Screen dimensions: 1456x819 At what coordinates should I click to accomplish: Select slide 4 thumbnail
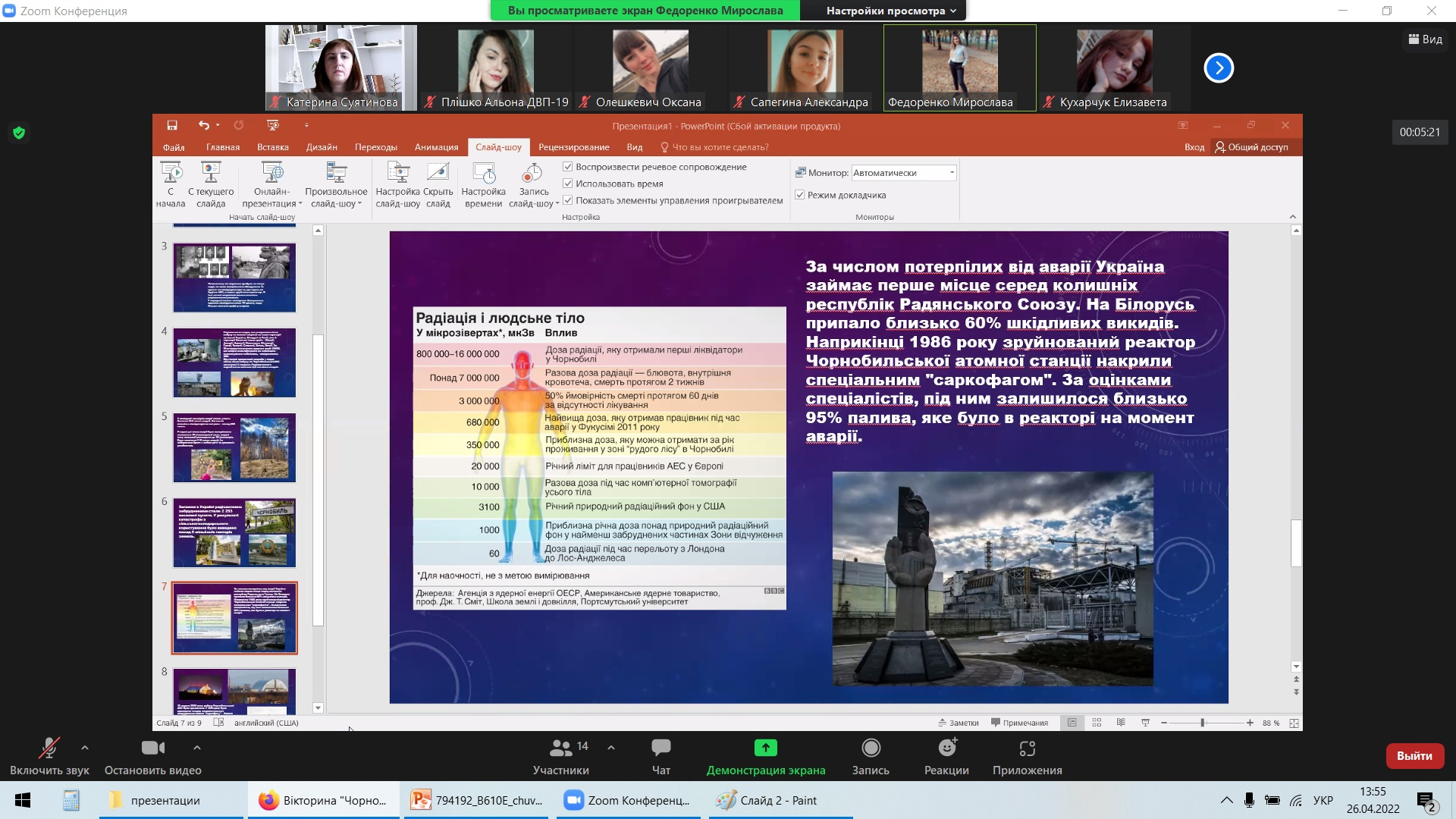(x=234, y=362)
